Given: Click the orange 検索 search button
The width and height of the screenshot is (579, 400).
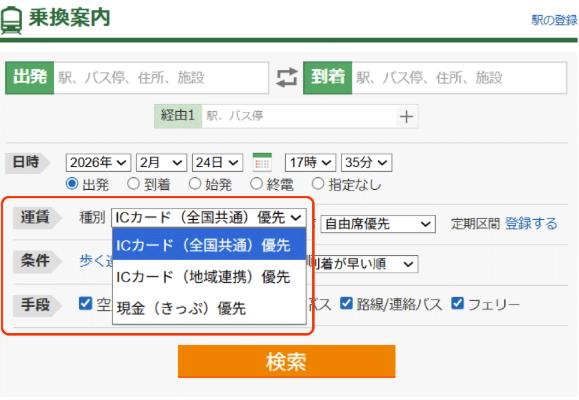Looking at the screenshot, I should 287,362.
